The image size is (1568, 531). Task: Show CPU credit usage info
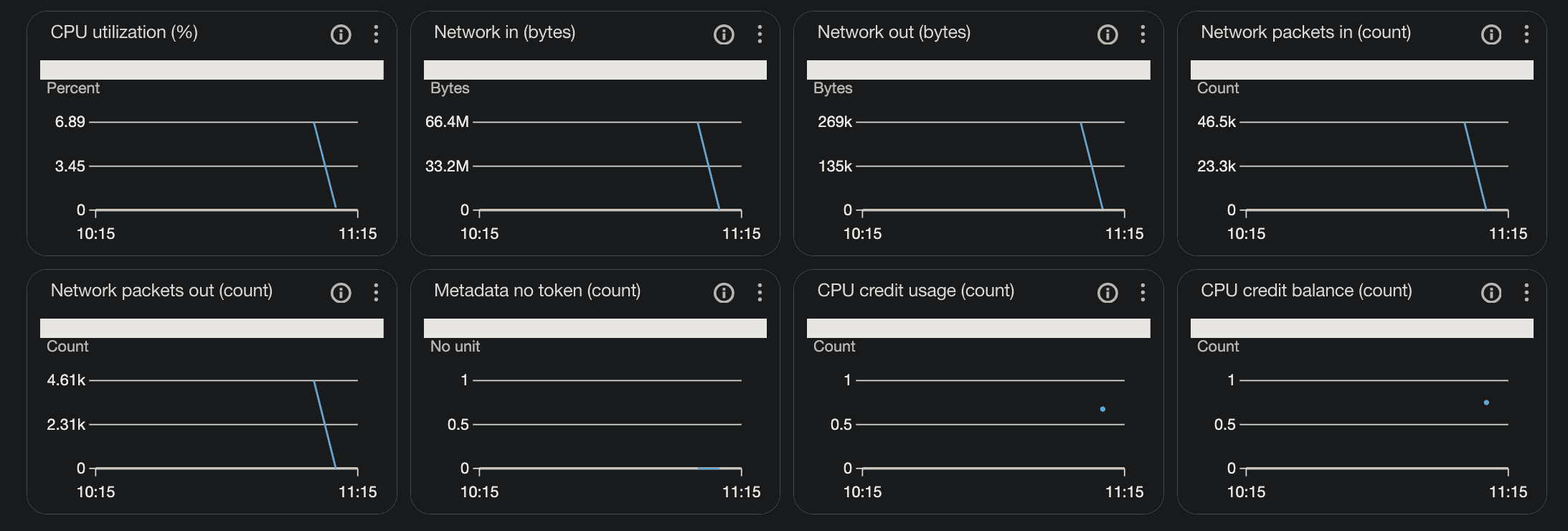point(1107,293)
